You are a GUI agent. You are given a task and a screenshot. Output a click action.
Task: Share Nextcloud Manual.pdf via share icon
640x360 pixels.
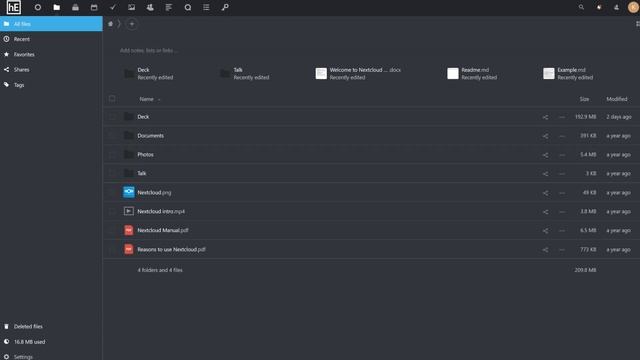(x=545, y=231)
